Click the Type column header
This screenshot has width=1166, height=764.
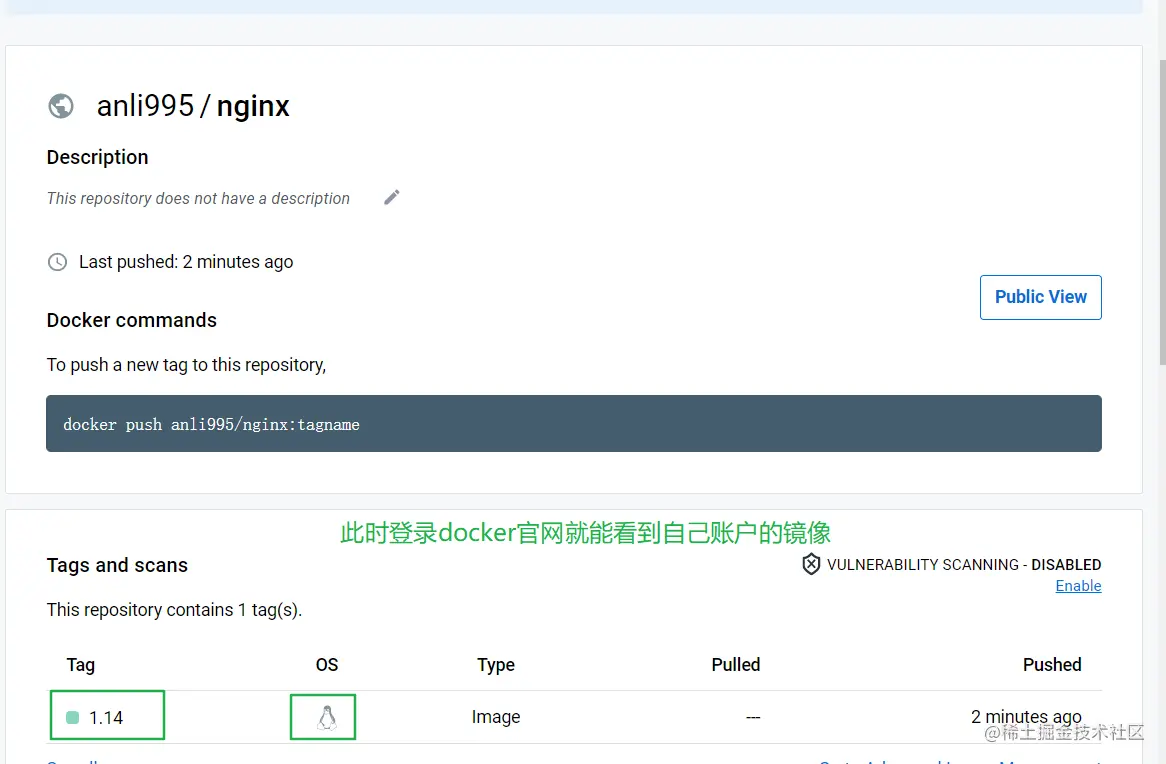[496, 665]
